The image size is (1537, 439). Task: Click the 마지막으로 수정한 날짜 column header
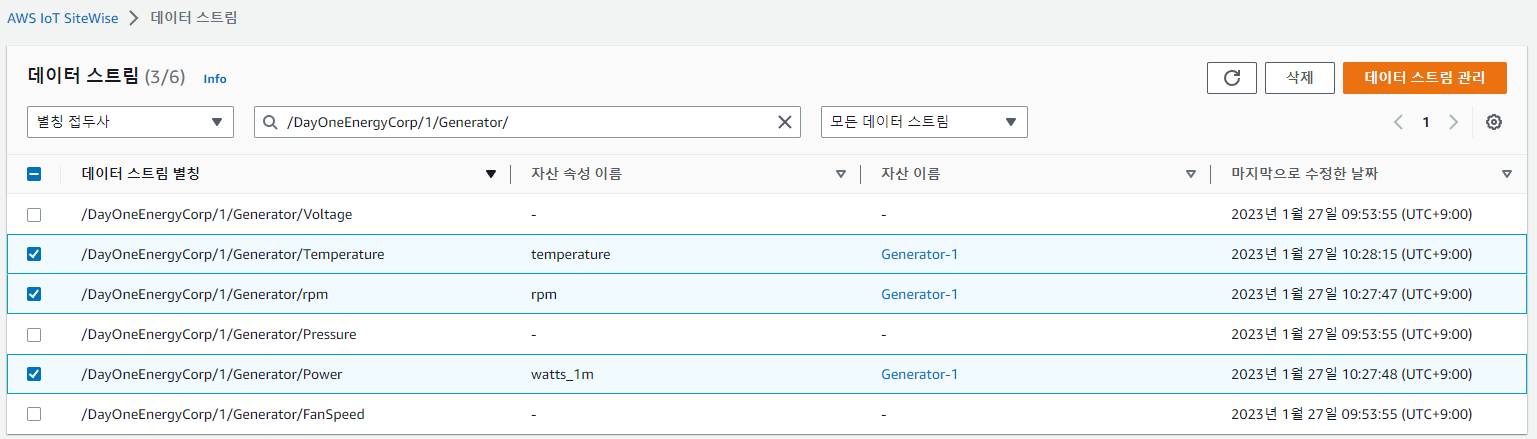[x=1305, y=174]
